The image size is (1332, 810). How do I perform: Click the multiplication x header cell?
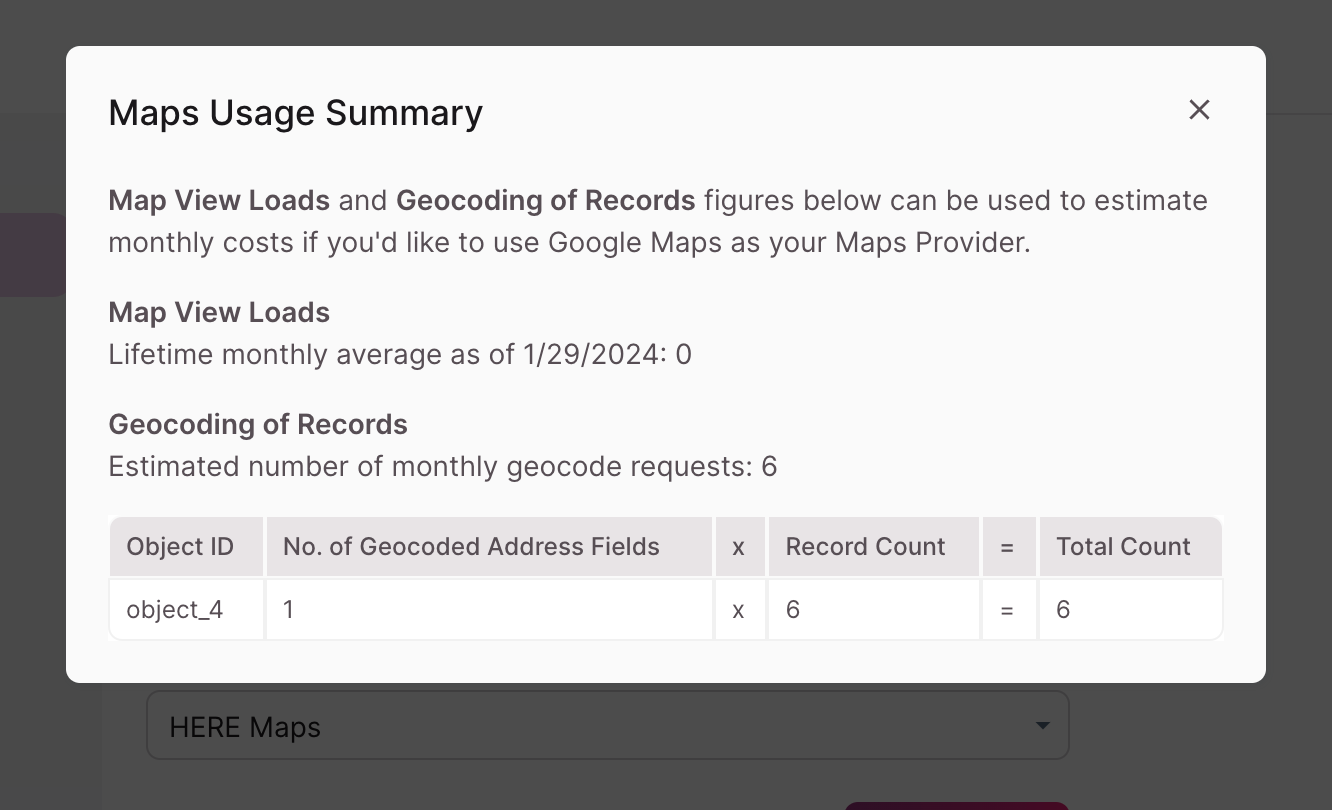pos(739,547)
